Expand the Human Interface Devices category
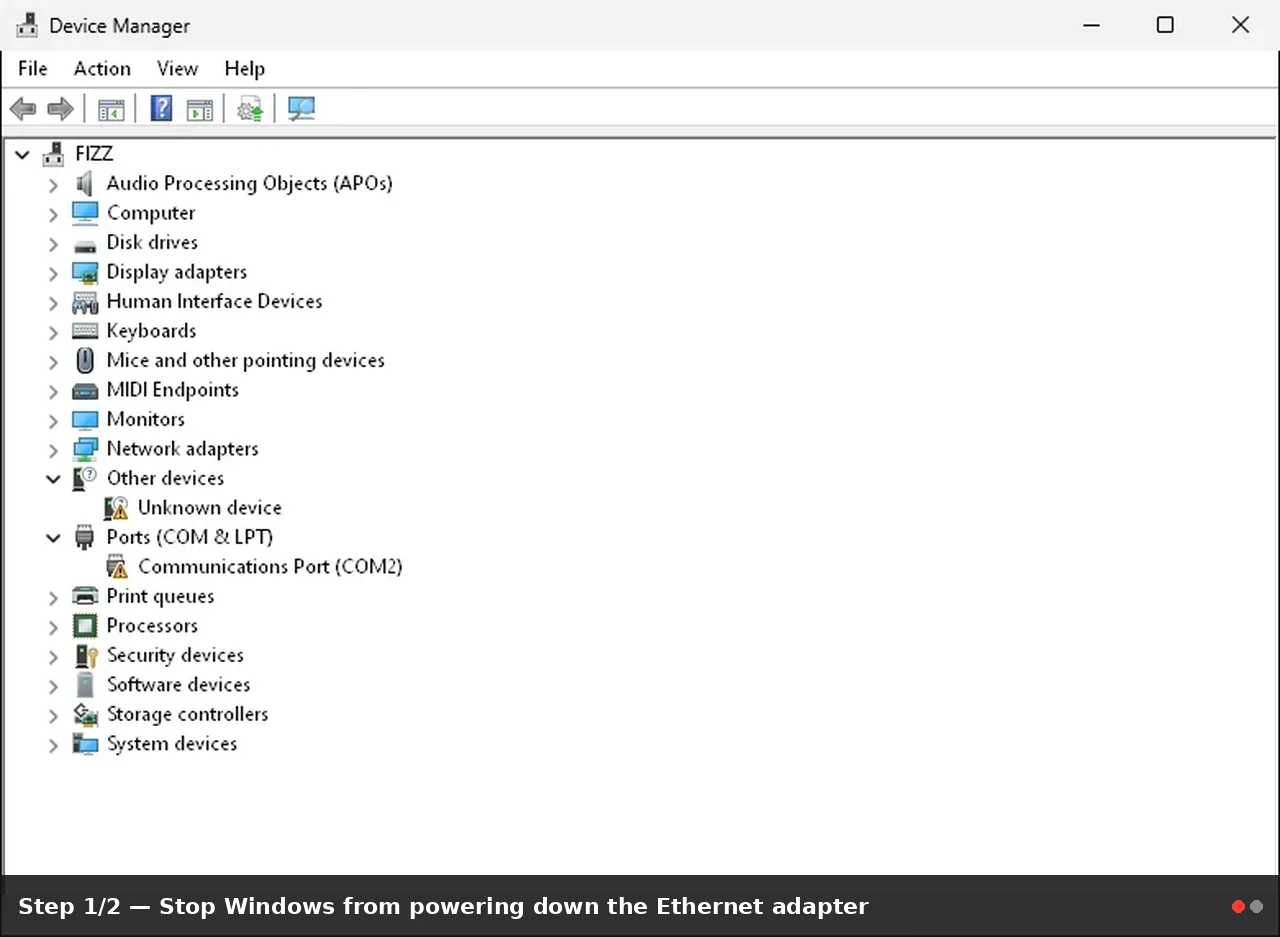The width and height of the screenshot is (1280, 937). click(53, 302)
